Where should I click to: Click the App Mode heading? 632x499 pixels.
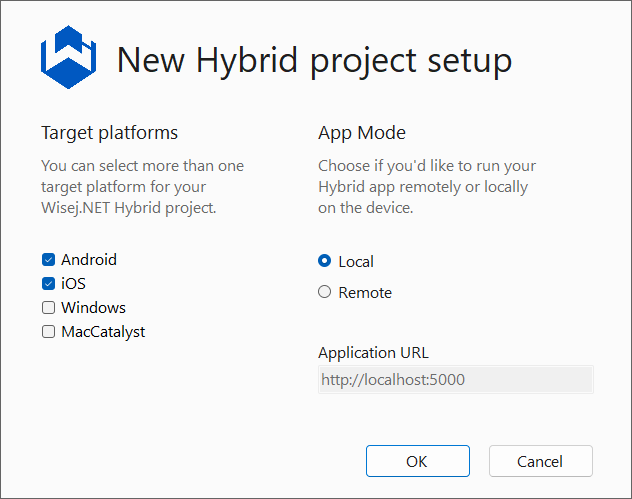click(x=362, y=133)
